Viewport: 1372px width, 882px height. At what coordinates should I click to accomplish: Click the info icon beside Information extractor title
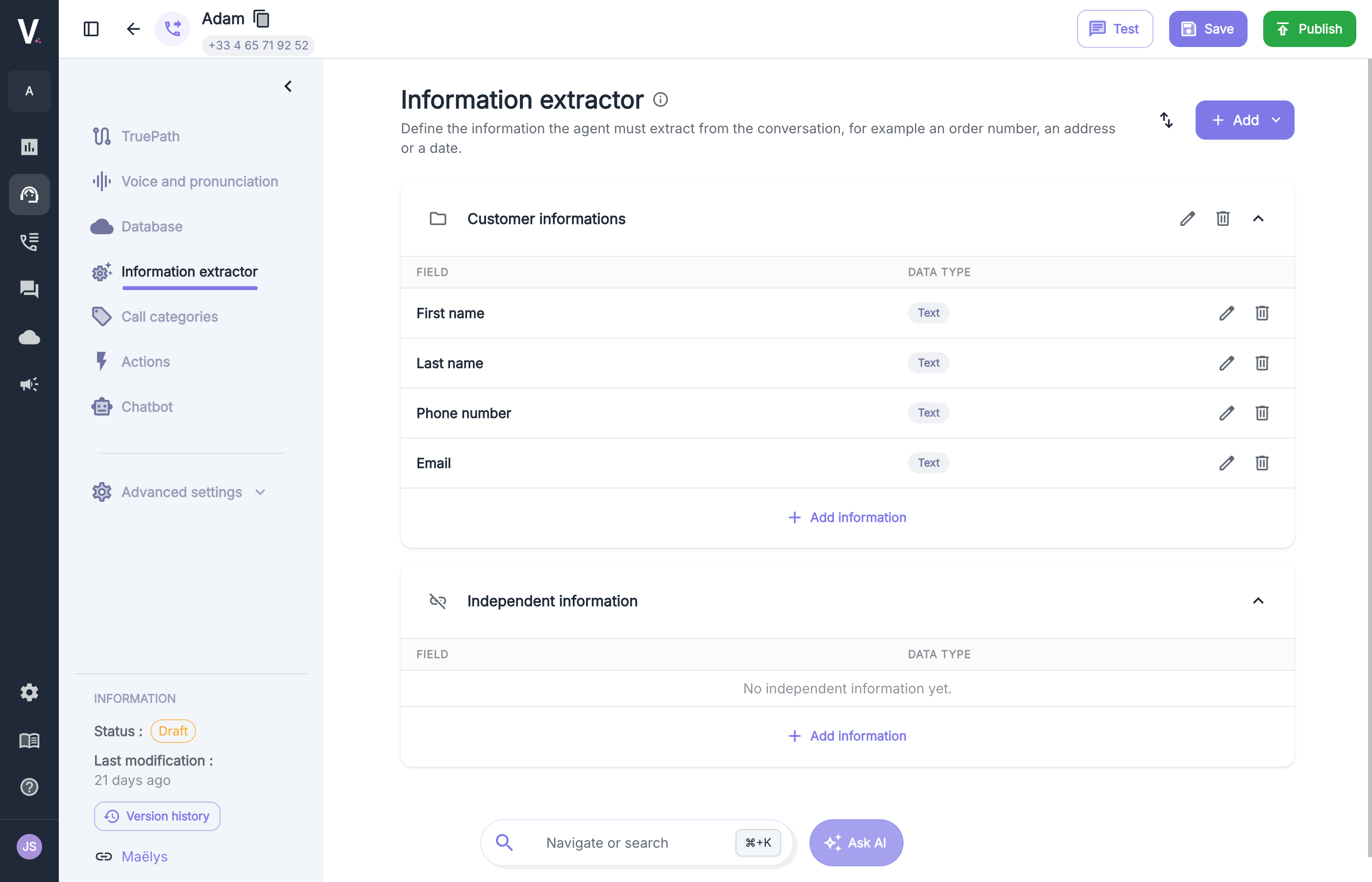660,99
